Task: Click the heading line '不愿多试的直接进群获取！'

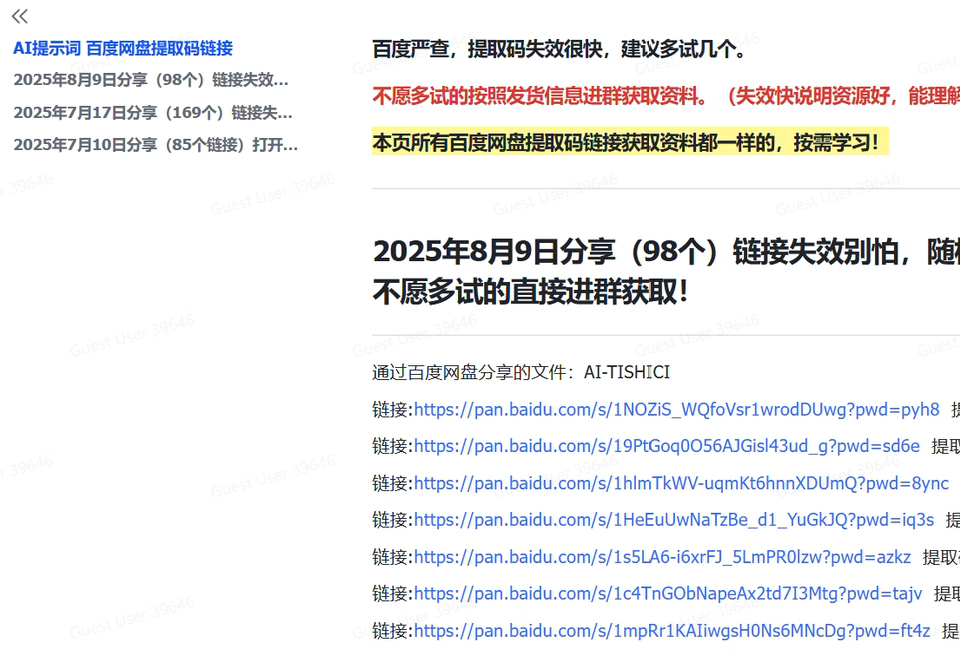Action: 530,292
